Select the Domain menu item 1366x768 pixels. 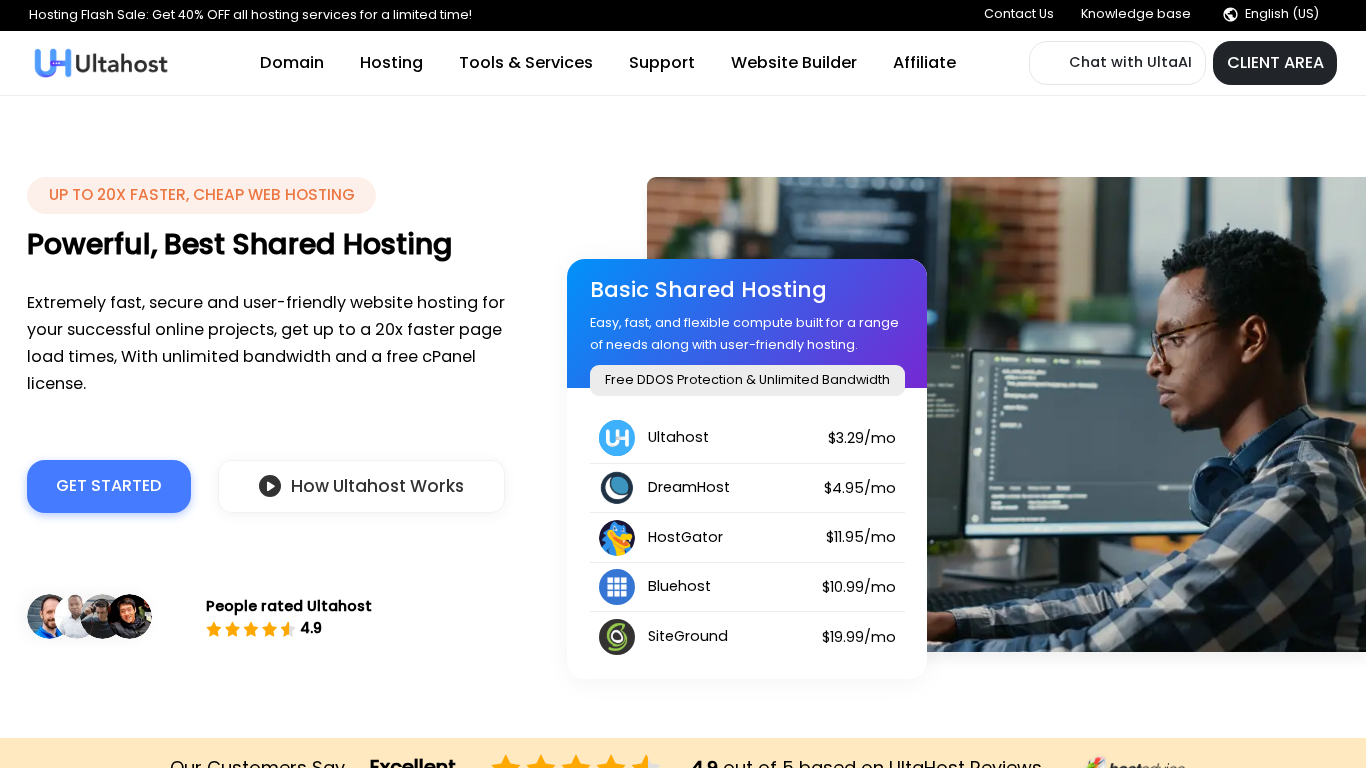click(292, 62)
